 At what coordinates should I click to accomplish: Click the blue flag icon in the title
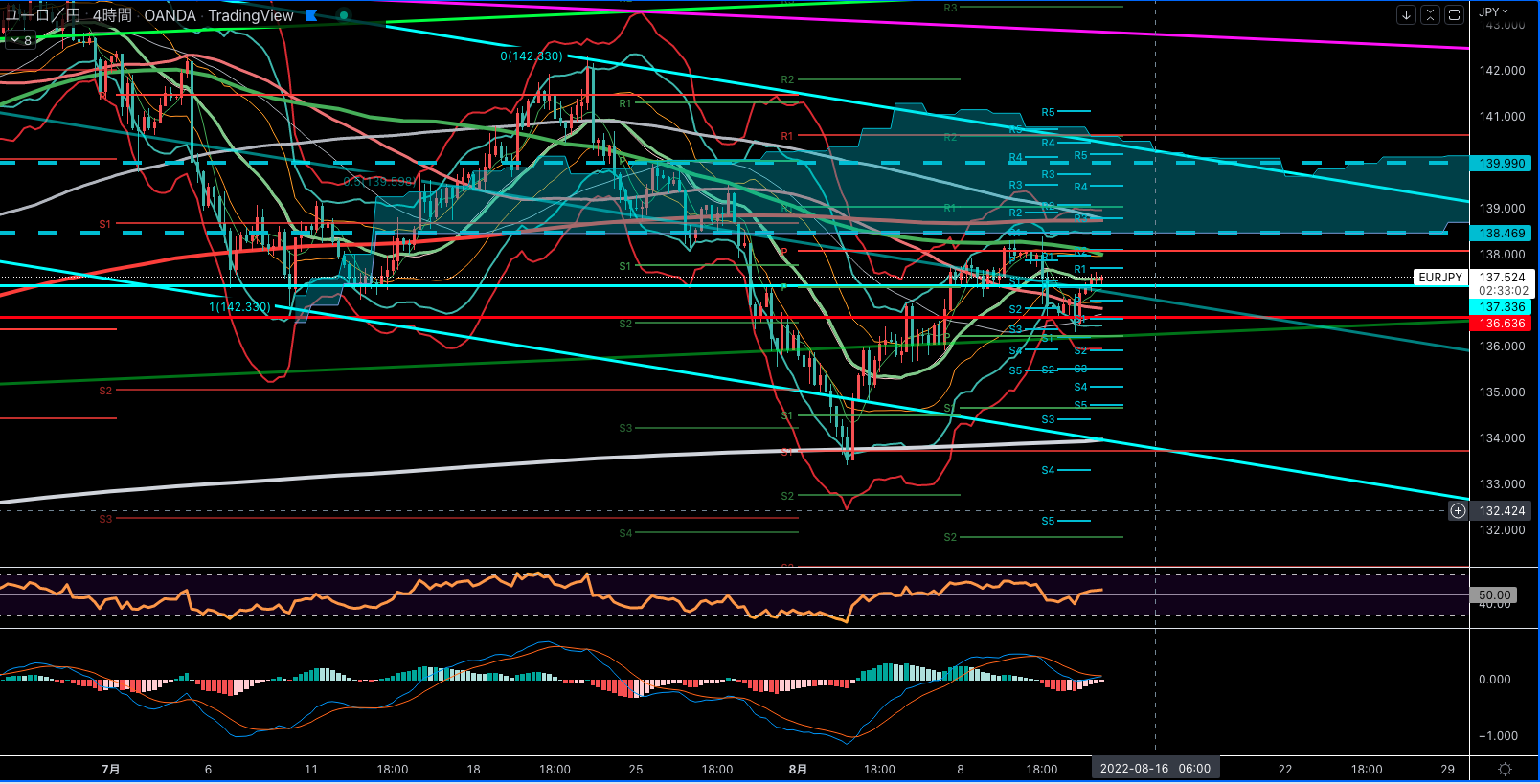(311, 15)
